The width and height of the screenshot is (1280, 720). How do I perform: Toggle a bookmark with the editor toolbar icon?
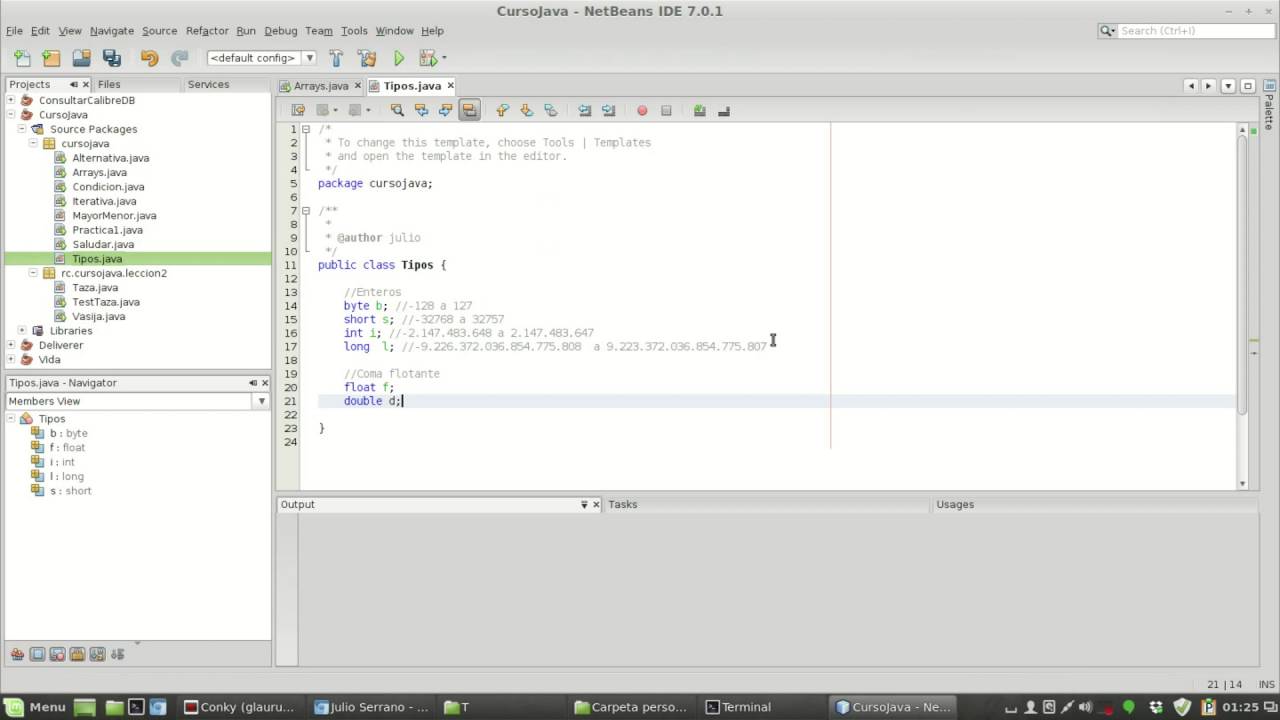pos(550,110)
